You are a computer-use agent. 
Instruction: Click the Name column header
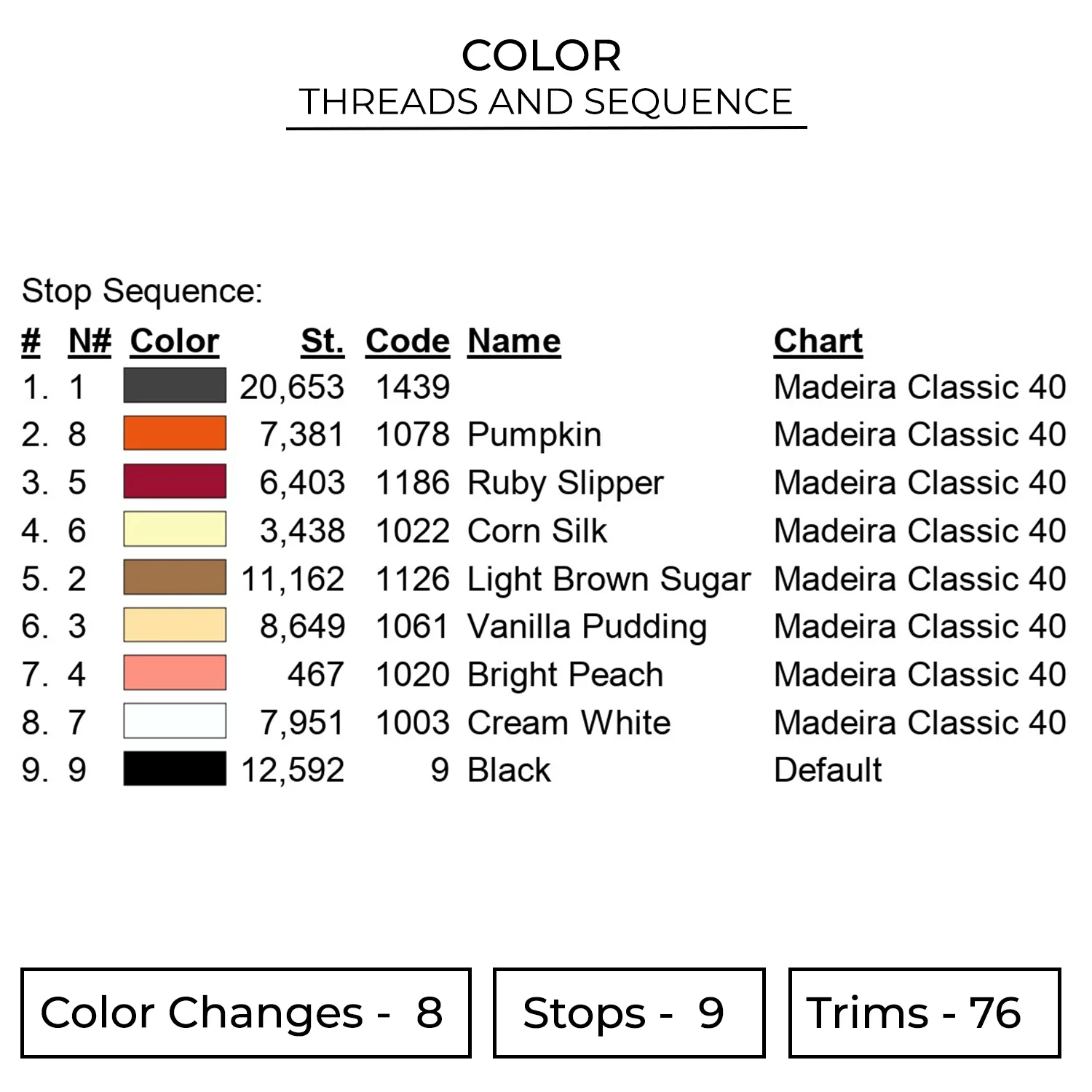514,341
